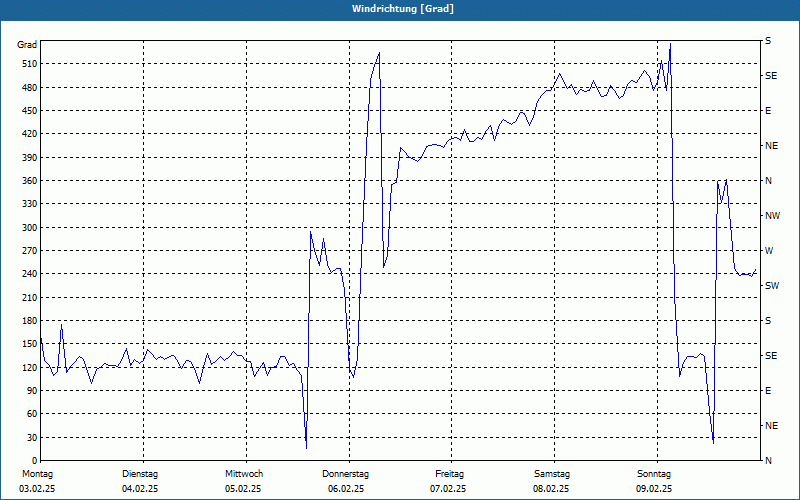Select the date 03.02.25
800x500 pixels.
37,489
